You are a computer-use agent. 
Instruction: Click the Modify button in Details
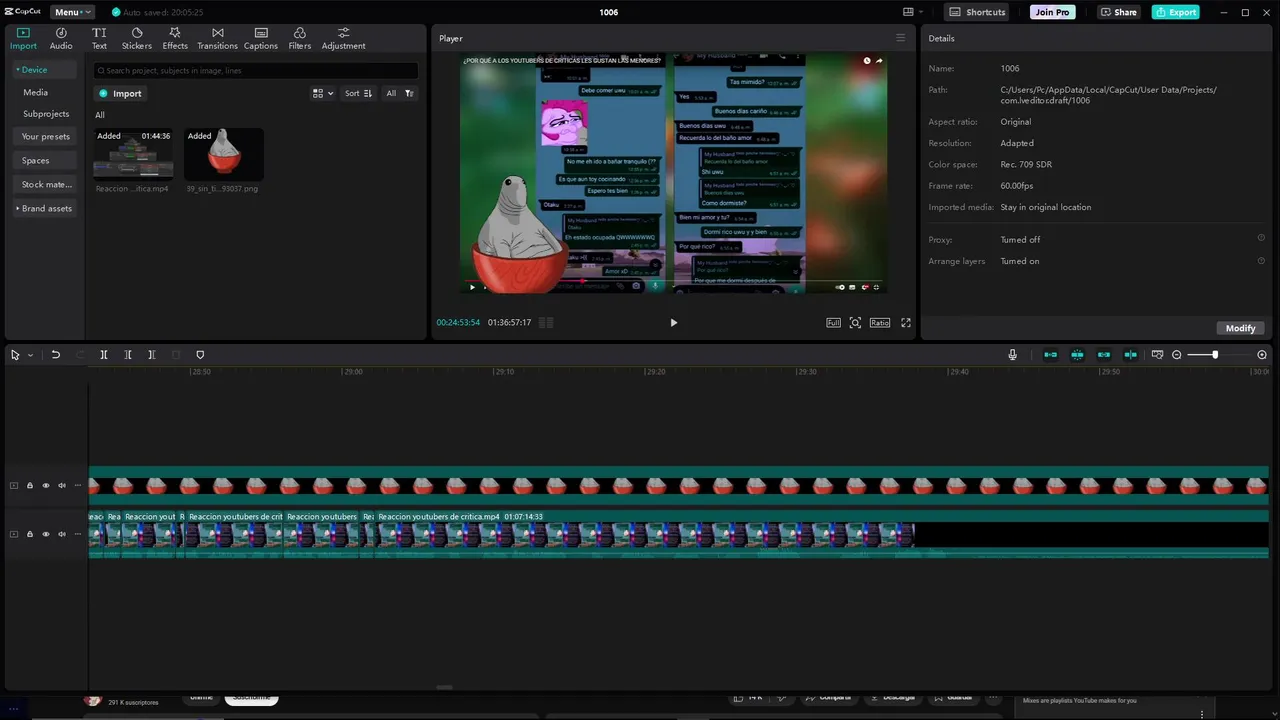[x=1240, y=328]
